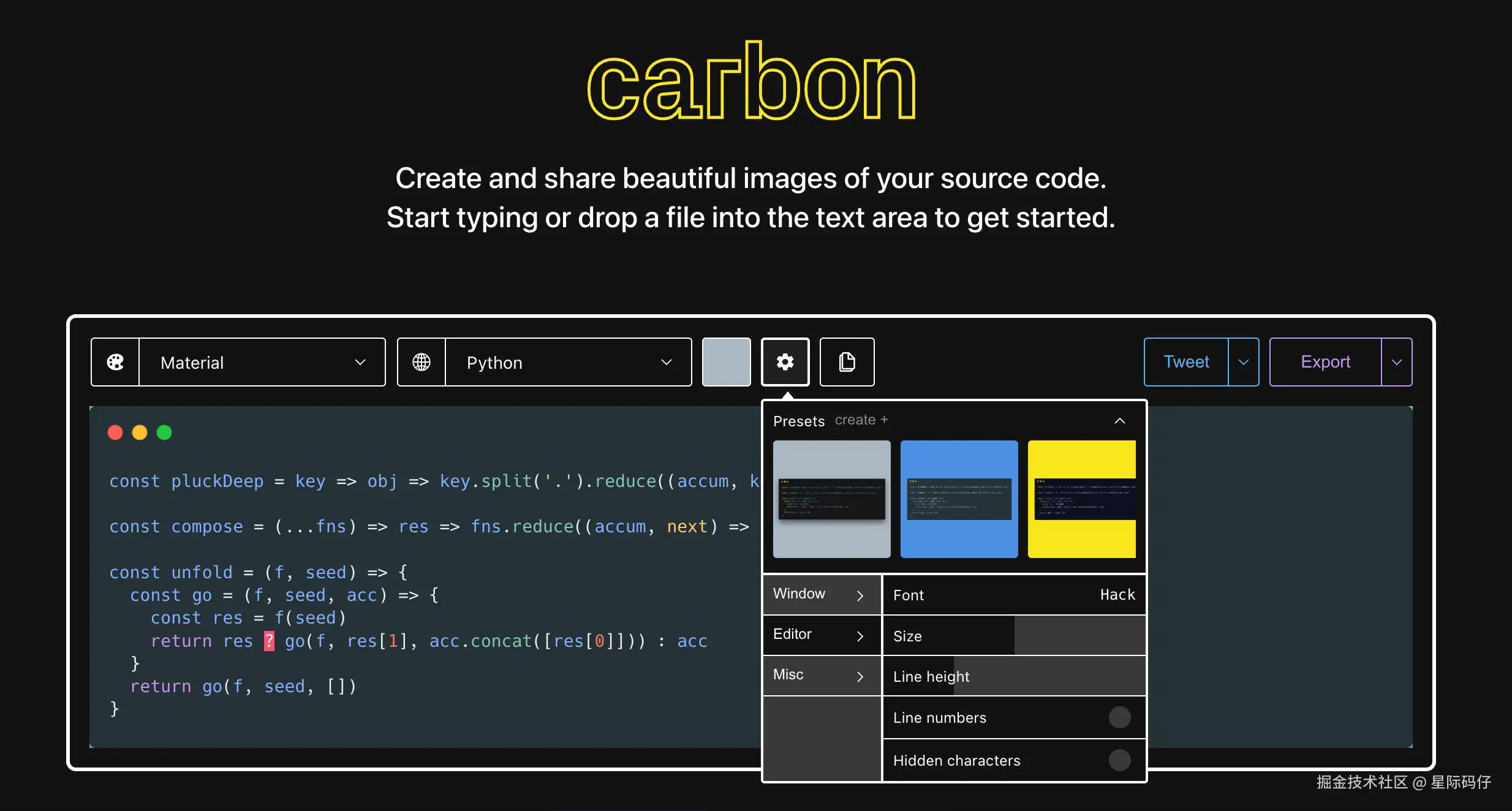
Task: Select the yellow preset thumbnail
Action: tap(1081, 499)
